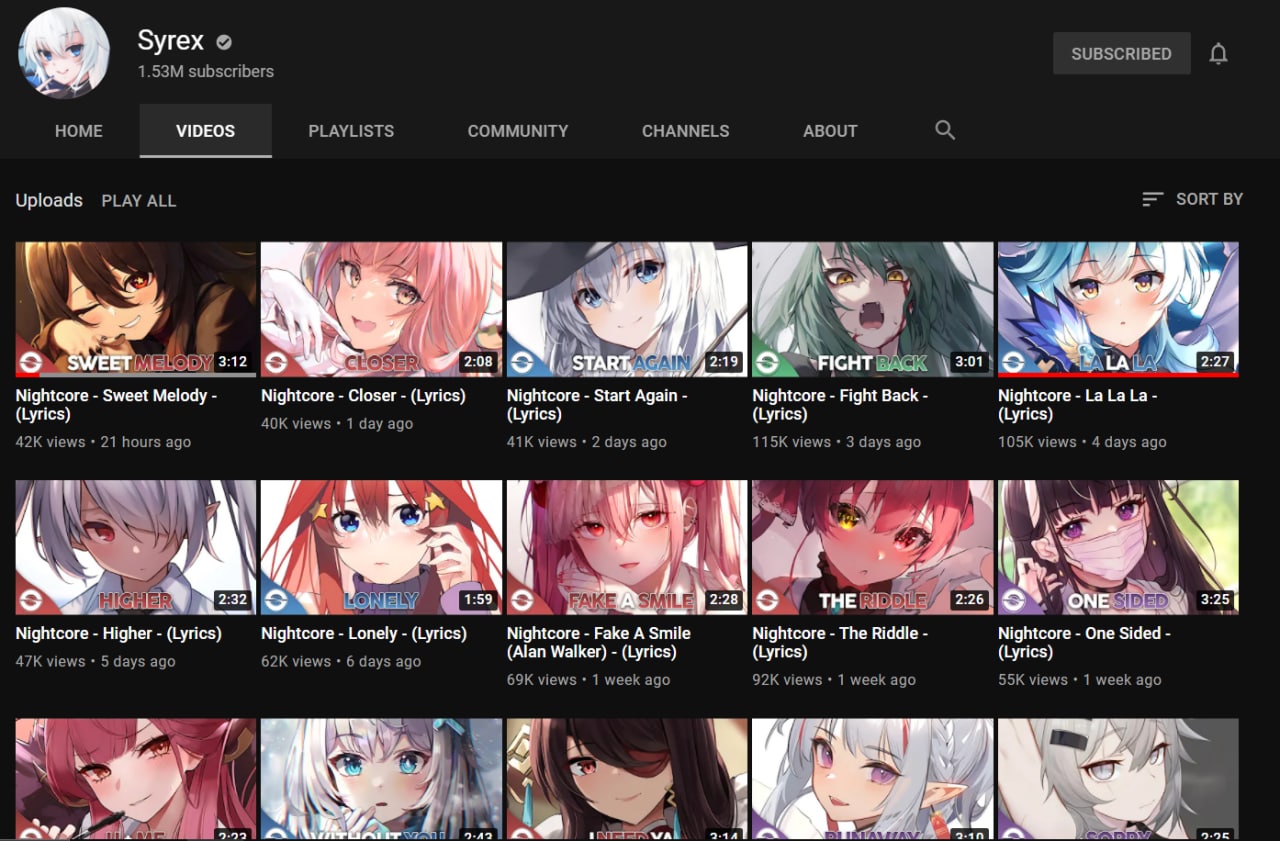The width and height of the screenshot is (1280, 841).
Task: Click the Sweet Melody video thumbnail
Action: 136,309
